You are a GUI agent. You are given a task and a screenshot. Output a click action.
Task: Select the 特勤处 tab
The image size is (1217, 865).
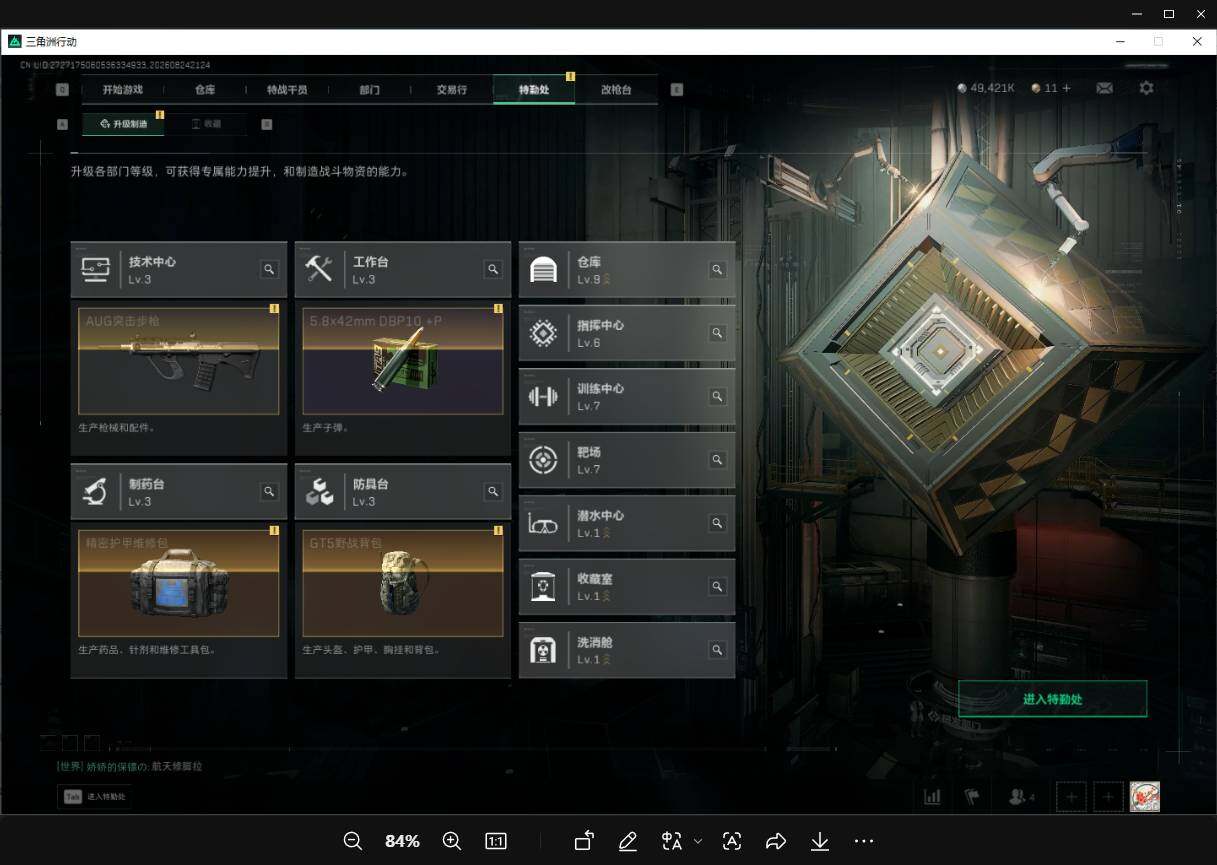click(534, 89)
